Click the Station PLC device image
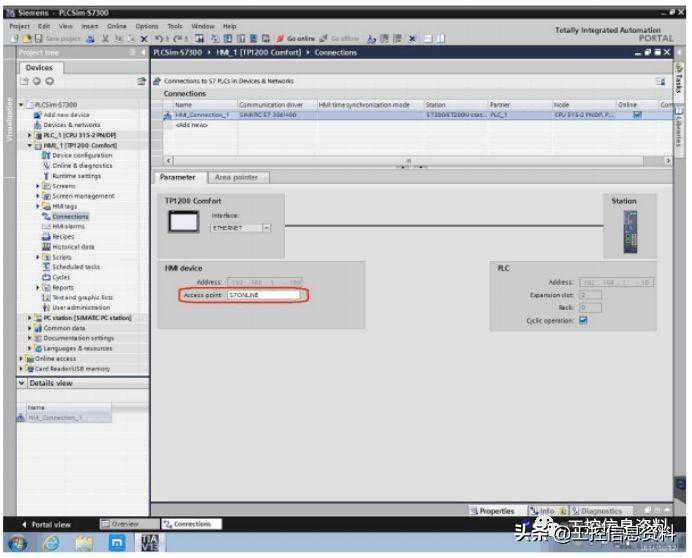 (x=629, y=231)
